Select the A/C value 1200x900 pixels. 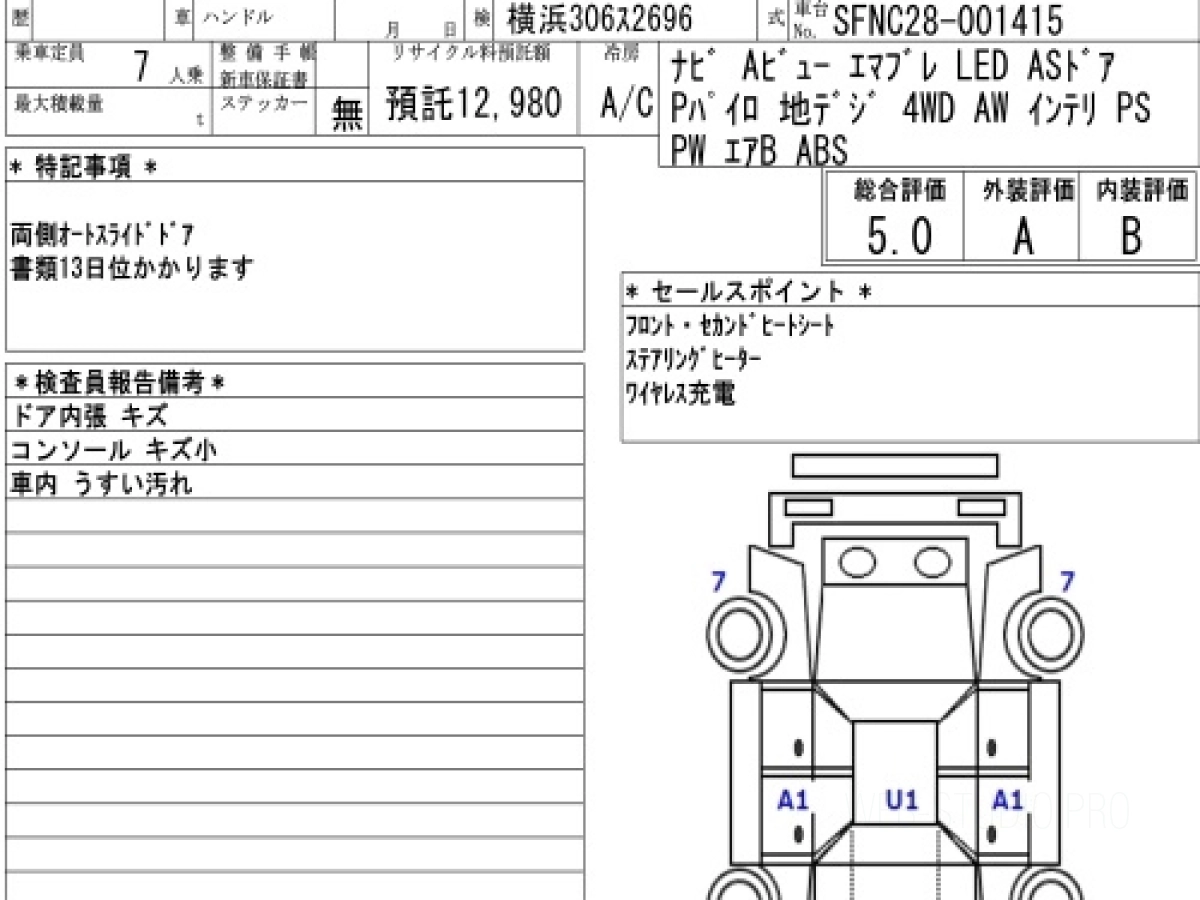click(x=626, y=103)
